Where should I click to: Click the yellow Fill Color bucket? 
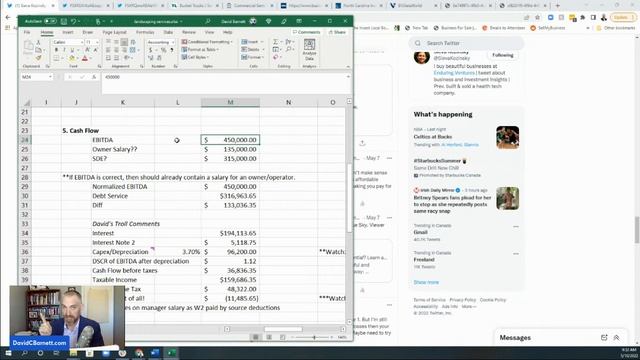[x=72, y=58]
